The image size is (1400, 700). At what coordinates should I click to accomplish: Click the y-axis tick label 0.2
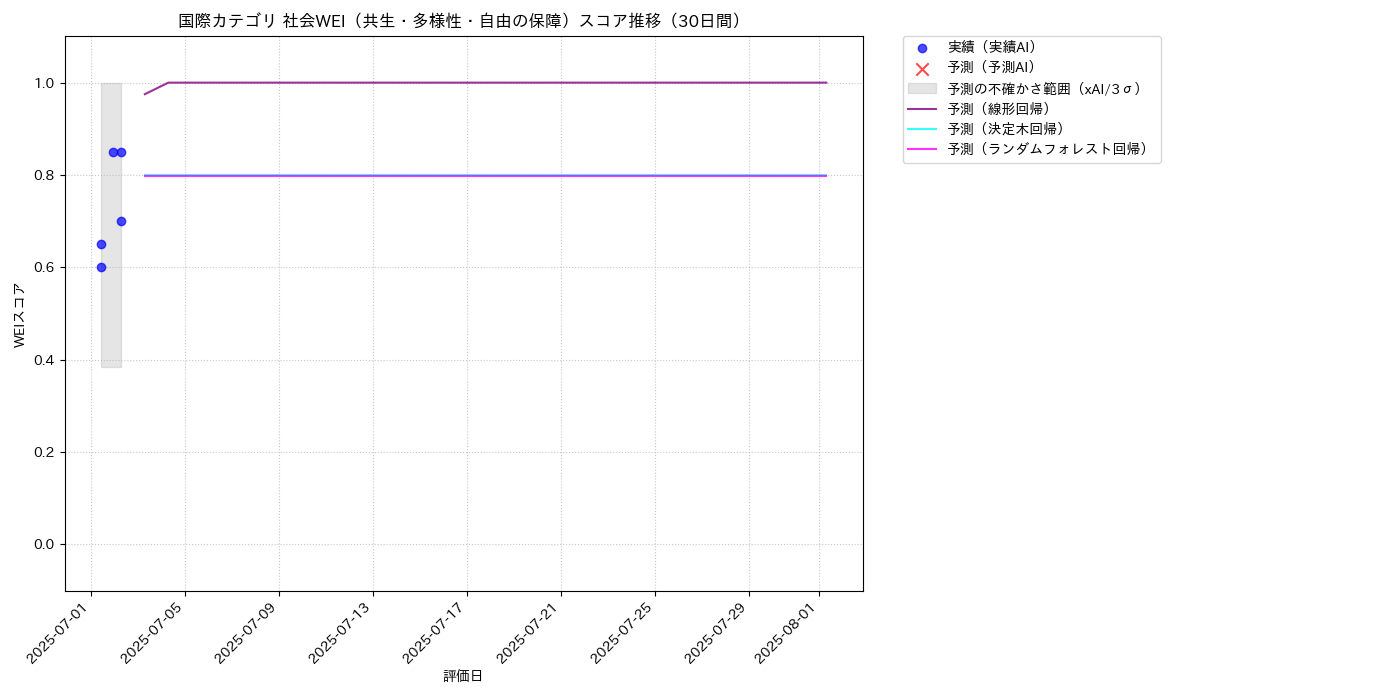pyautogui.click(x=46, y=452)
